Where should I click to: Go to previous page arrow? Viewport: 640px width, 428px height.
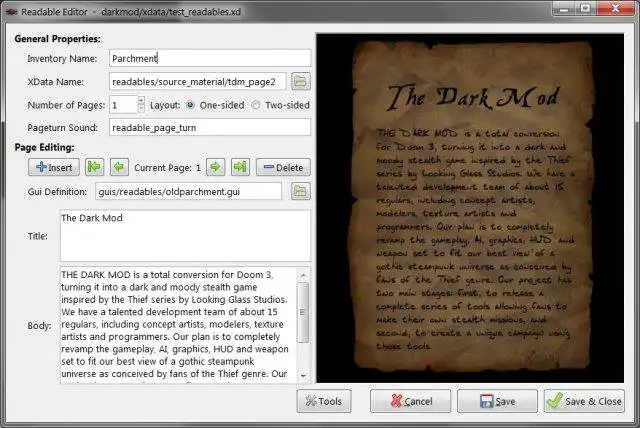[119, 167]
